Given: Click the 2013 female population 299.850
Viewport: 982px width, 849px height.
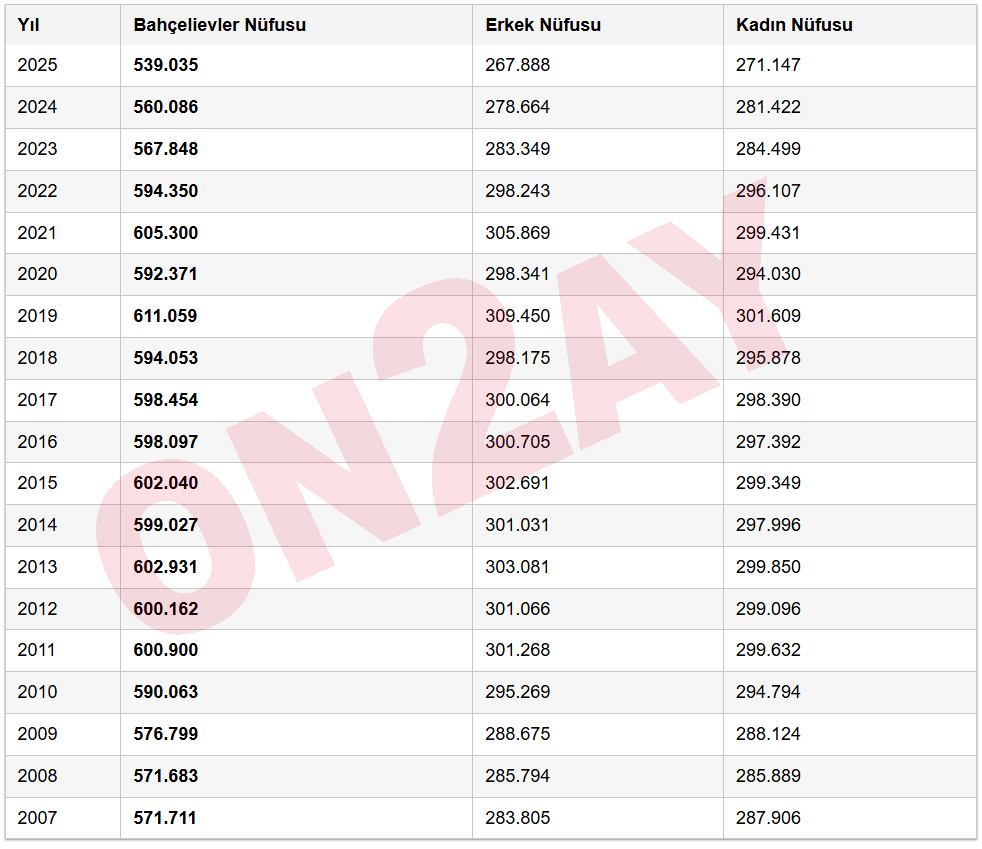Looking at the screenshot, I should 768,567.
